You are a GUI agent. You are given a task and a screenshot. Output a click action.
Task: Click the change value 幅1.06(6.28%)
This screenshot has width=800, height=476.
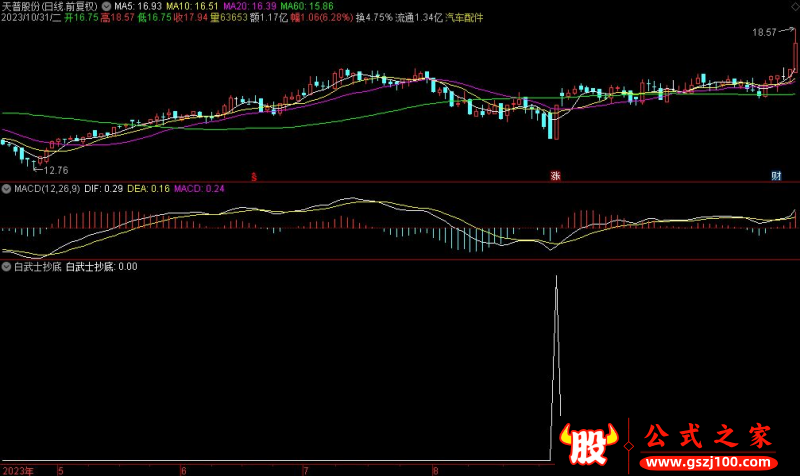coord(321,17)
